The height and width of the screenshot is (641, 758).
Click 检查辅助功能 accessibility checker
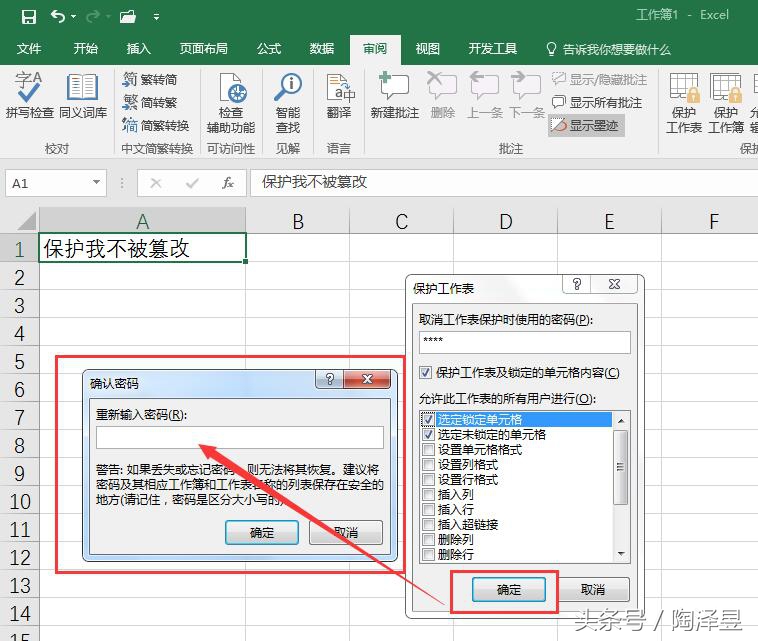coord(231,103)
